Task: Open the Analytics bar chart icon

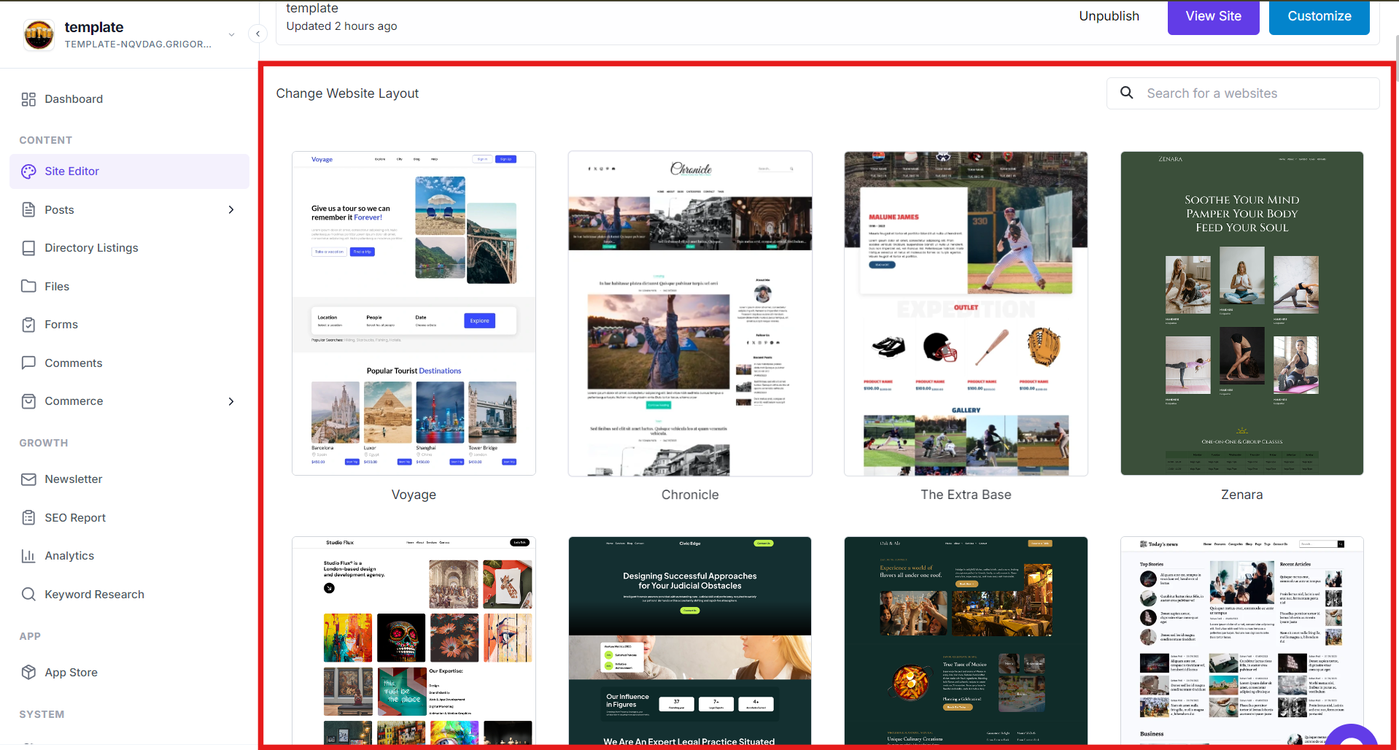Action: [28, 556]
